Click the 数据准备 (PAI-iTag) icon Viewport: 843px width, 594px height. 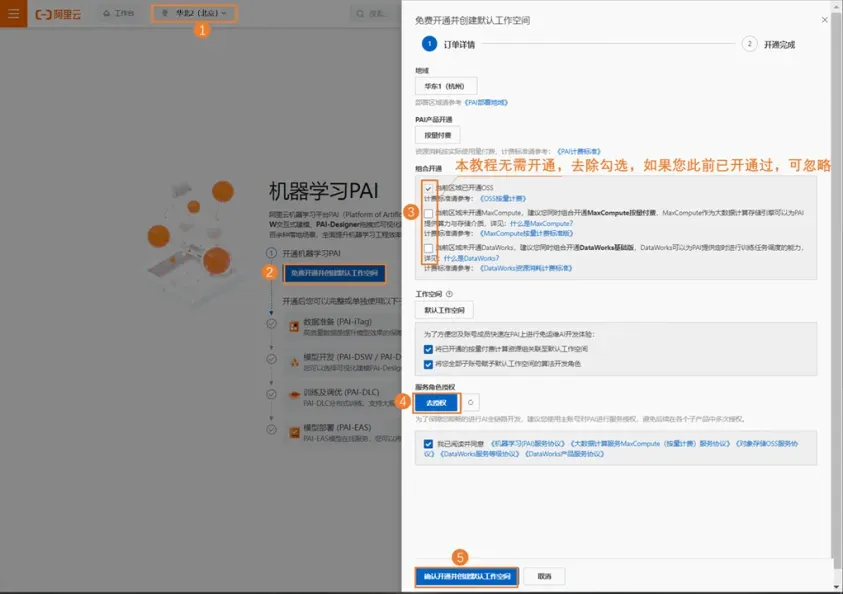click(294, 325)
